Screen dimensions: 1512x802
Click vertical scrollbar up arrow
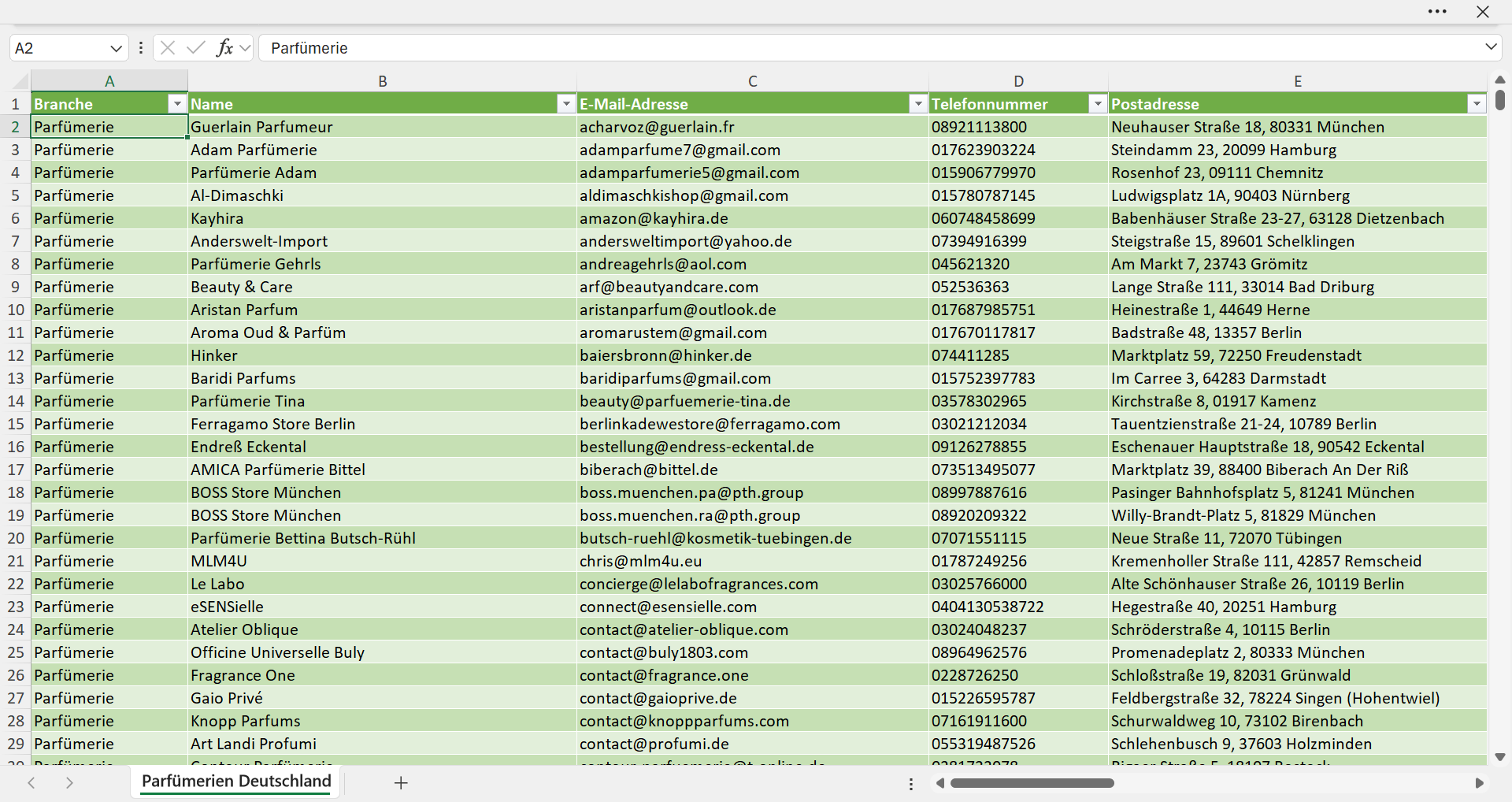(x=1499, y=80)
